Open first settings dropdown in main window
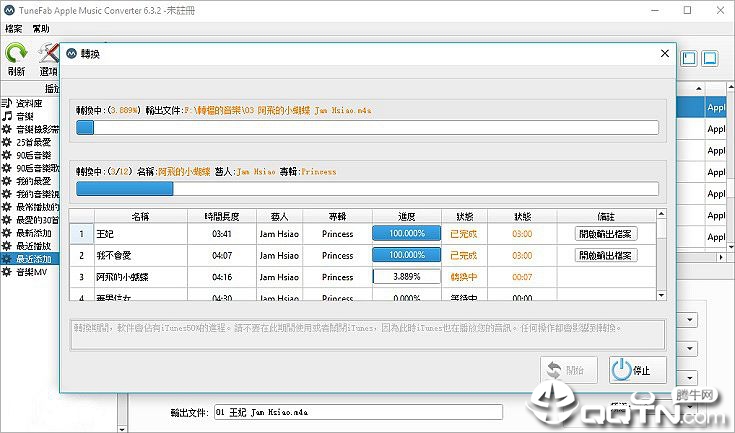The width and height of the screenshot is (735, 433). click(690, 320)
